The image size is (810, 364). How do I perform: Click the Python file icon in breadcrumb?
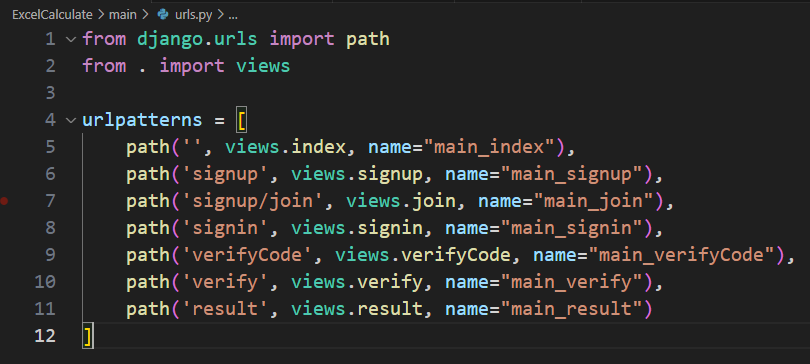163,15
